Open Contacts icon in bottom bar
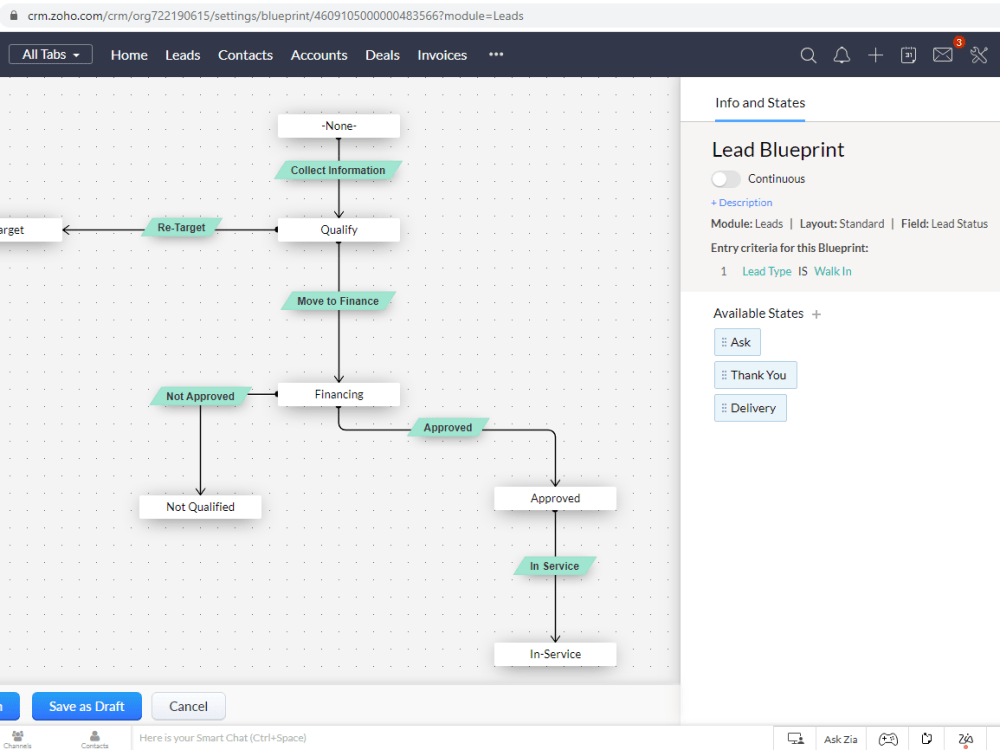 [94, 739]
